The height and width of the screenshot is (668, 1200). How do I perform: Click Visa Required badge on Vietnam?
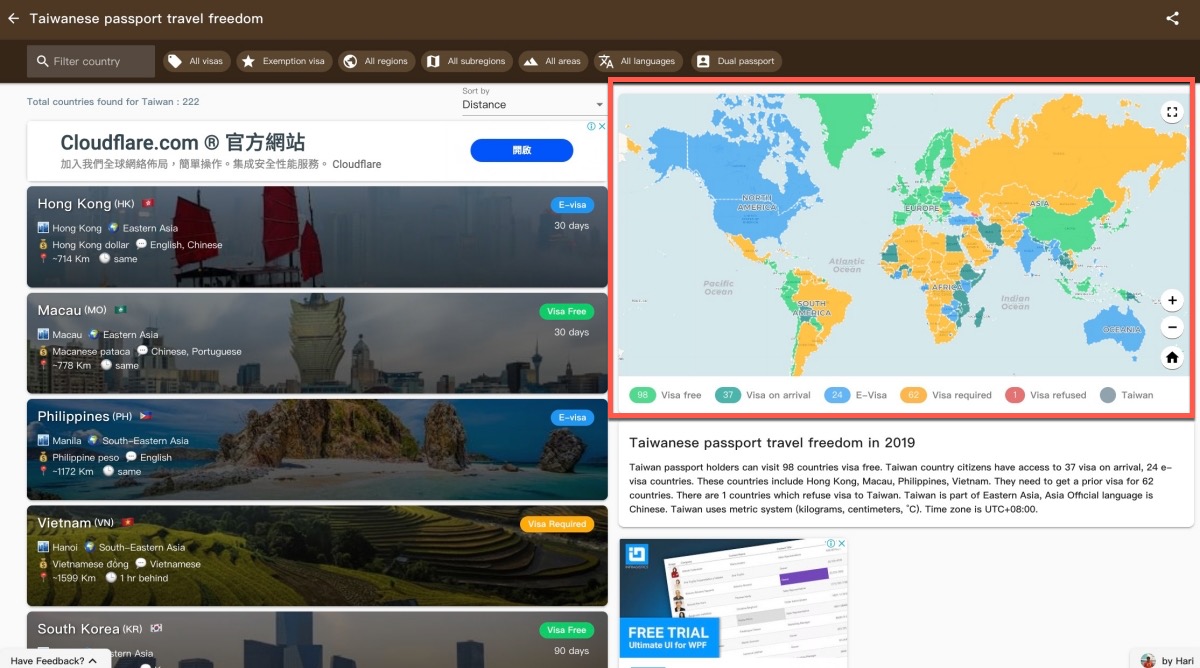tap(557, 524)
